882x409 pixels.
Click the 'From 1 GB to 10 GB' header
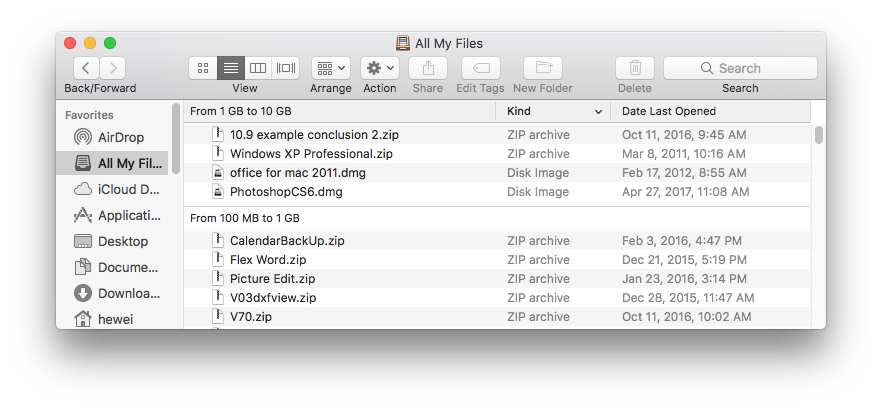tap(241, 111)
